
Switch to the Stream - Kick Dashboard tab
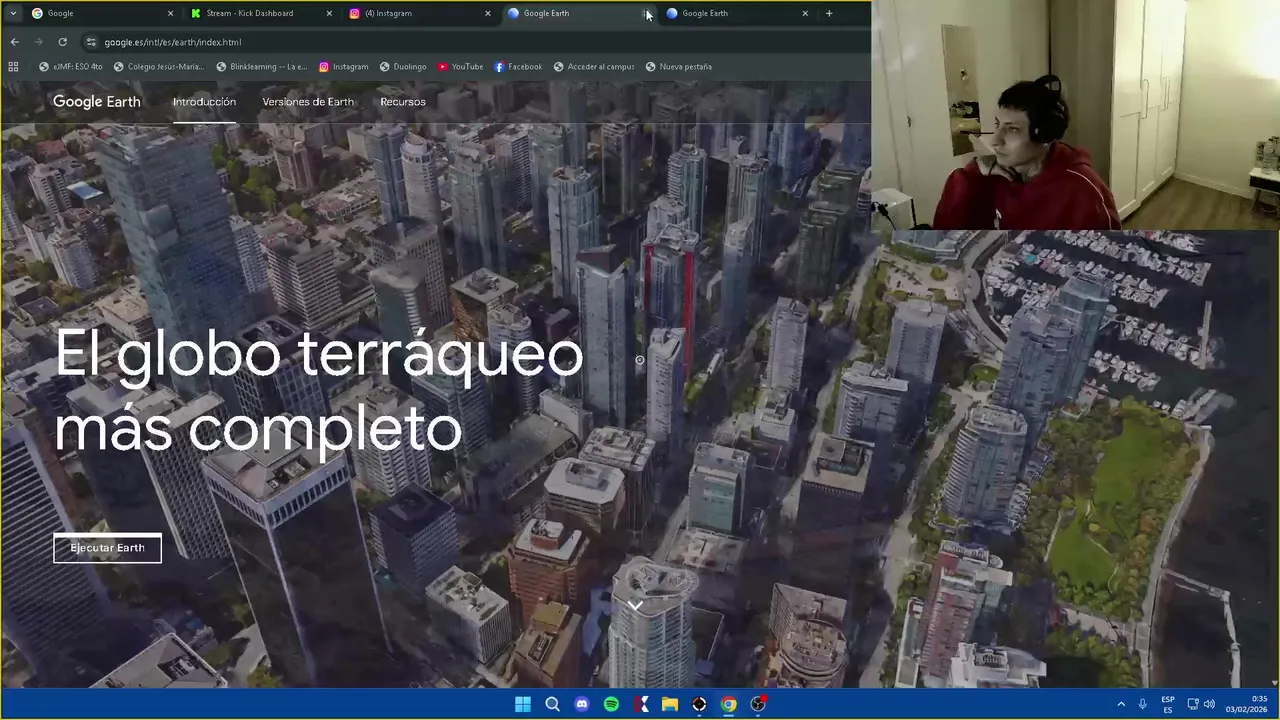260,13
